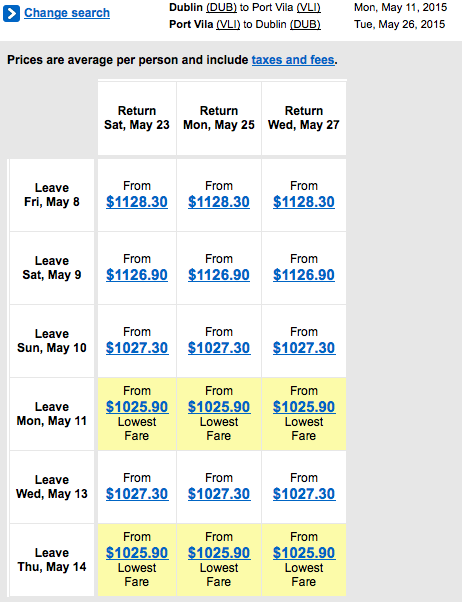Select $1128.30 fare, leave May 8, return May 27
This screenshot has width=462, height=602.
(304, 202)
